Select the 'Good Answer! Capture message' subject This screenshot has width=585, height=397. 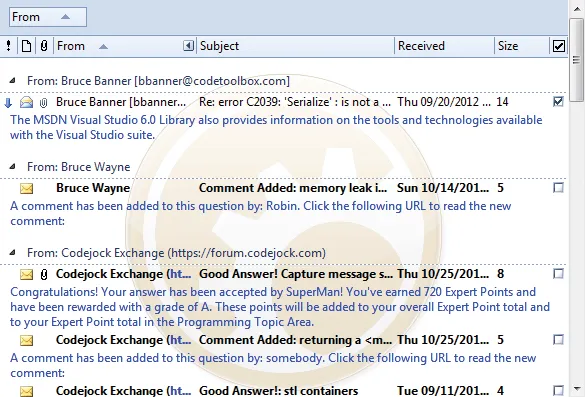[x=296, y=274]
